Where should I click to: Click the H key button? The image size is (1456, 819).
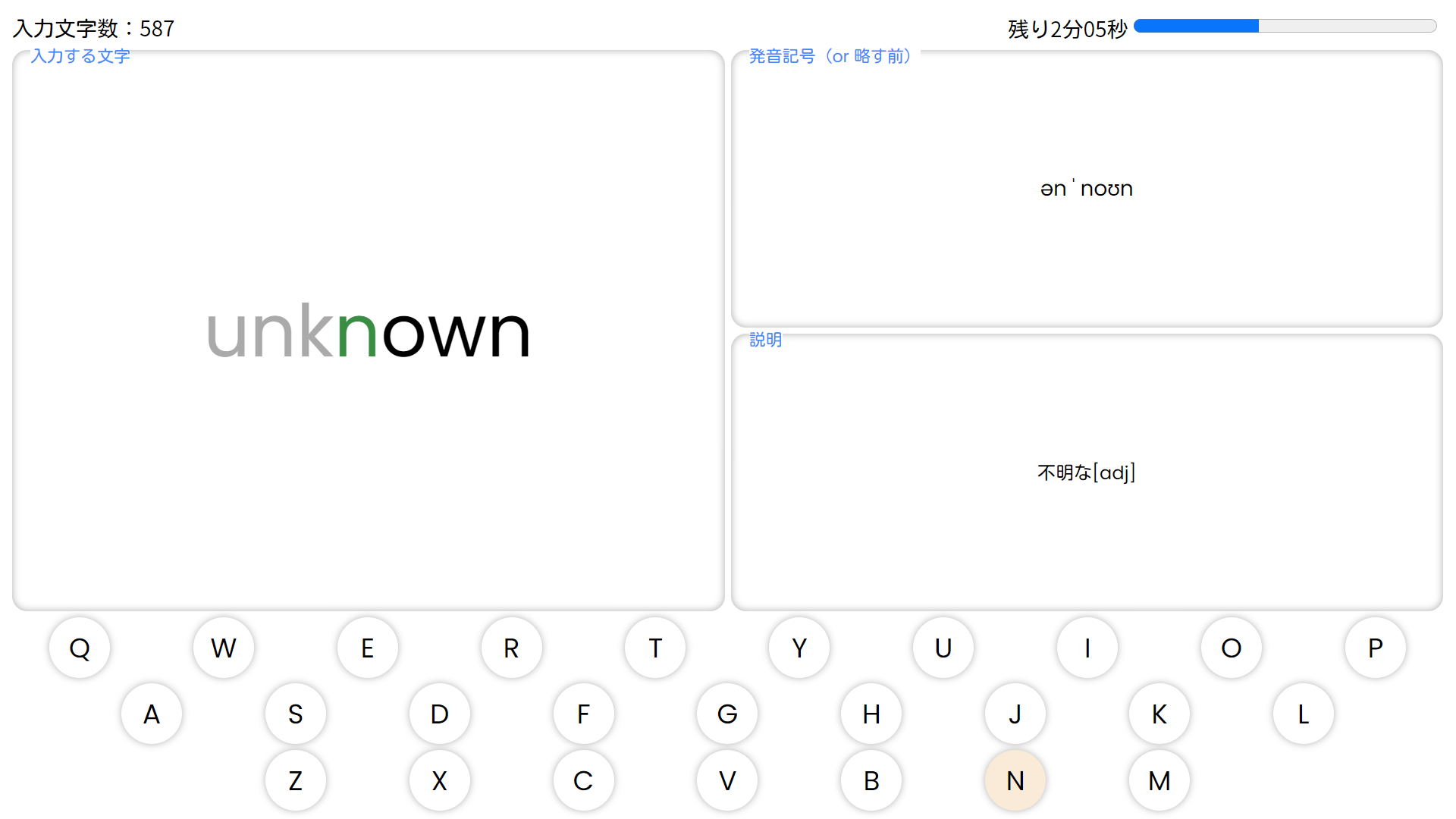pos(871,714)
